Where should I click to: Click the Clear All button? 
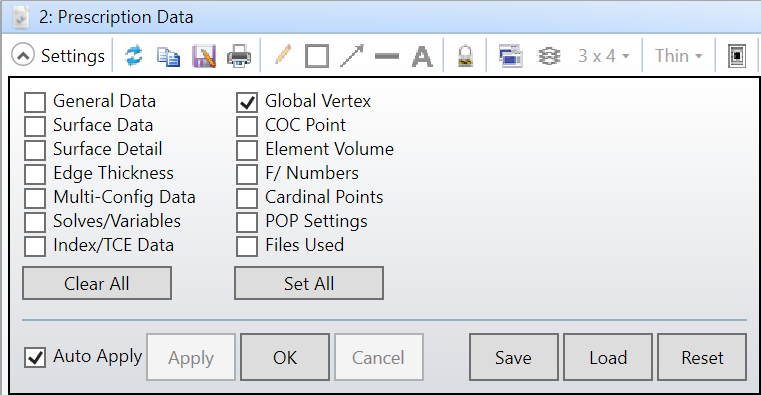point(97,283)
